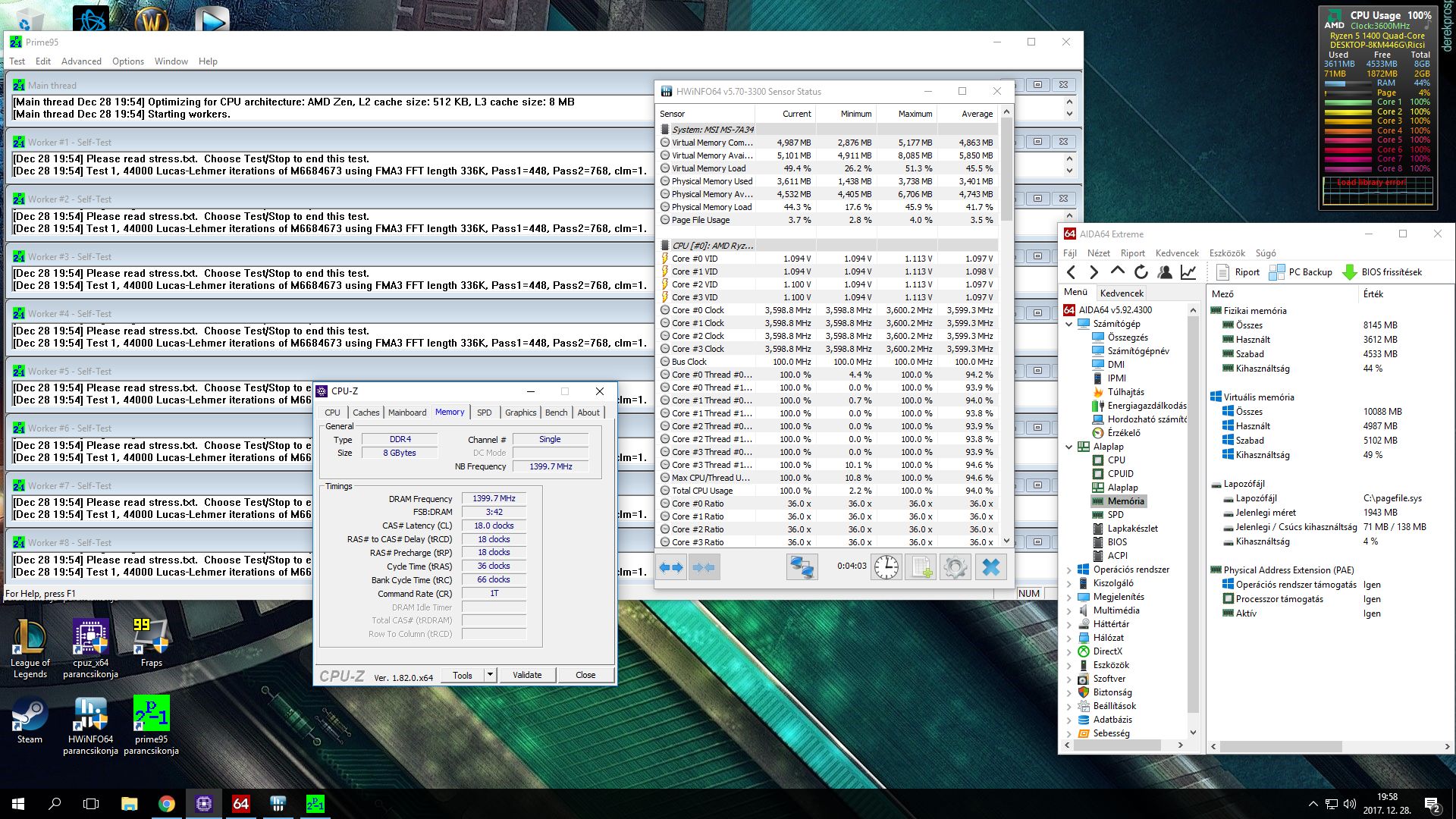Viewport: 1456px width, 819px height.
Task: Switch to Kedvencek tab in AIDA64 panel
Action: coord(1122,293)
